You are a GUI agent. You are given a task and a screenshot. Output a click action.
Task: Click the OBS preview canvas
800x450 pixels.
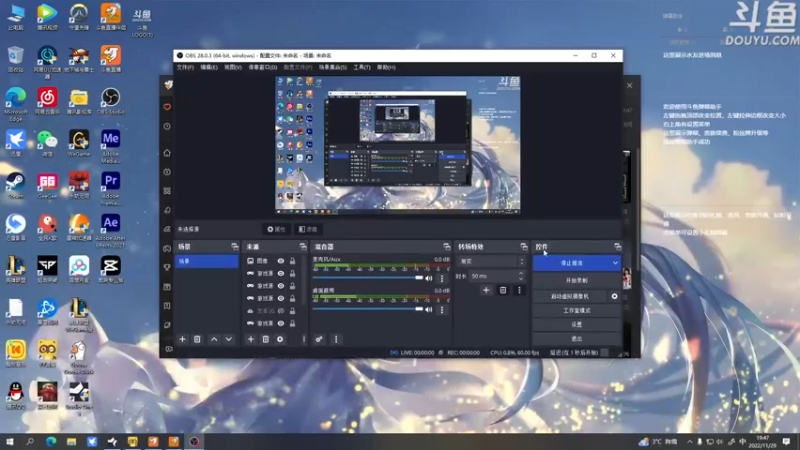coord(397,145)
